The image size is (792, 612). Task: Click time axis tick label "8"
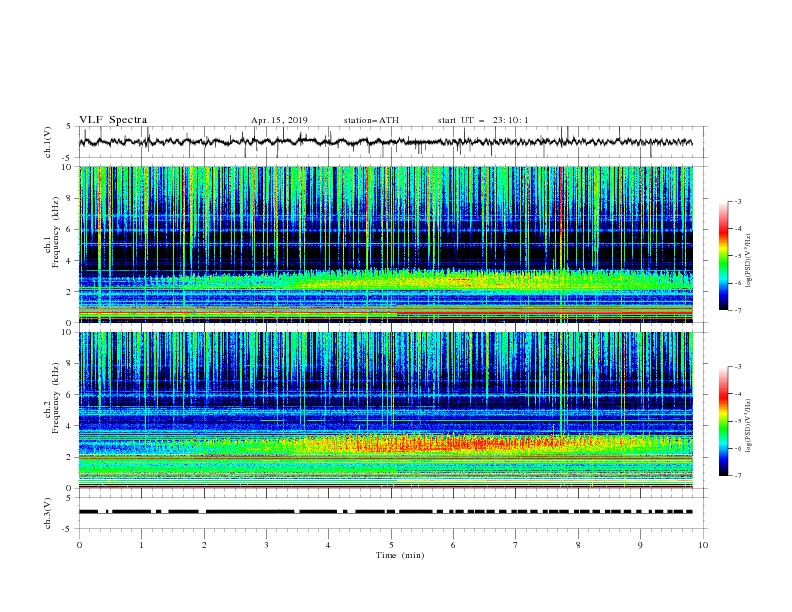[x=578, y=545]
